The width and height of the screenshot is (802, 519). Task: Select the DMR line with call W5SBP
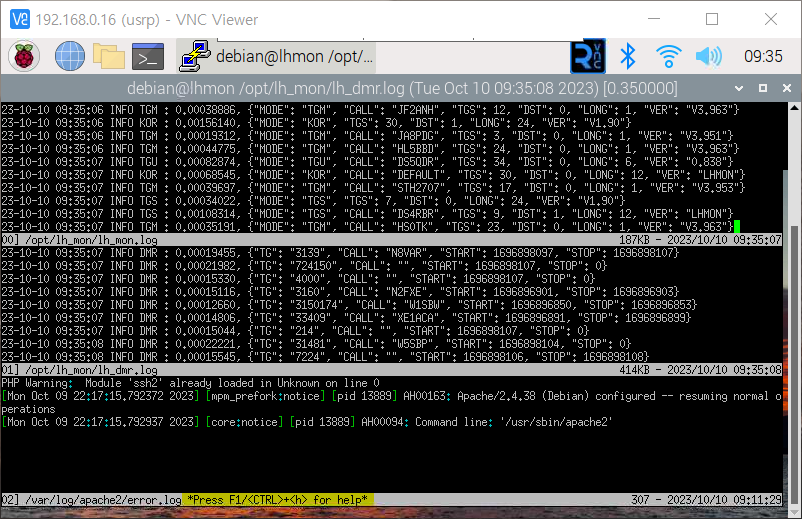coord(316,344)
